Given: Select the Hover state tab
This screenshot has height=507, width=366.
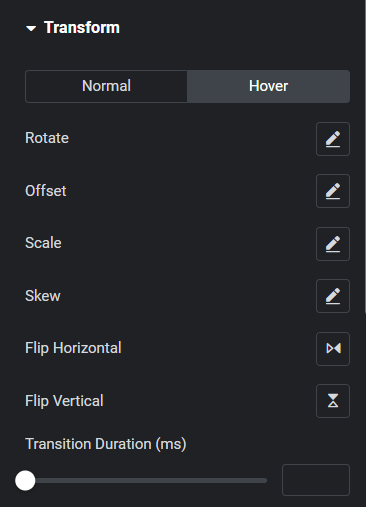Looking at the screenshot, I should 268,86.
